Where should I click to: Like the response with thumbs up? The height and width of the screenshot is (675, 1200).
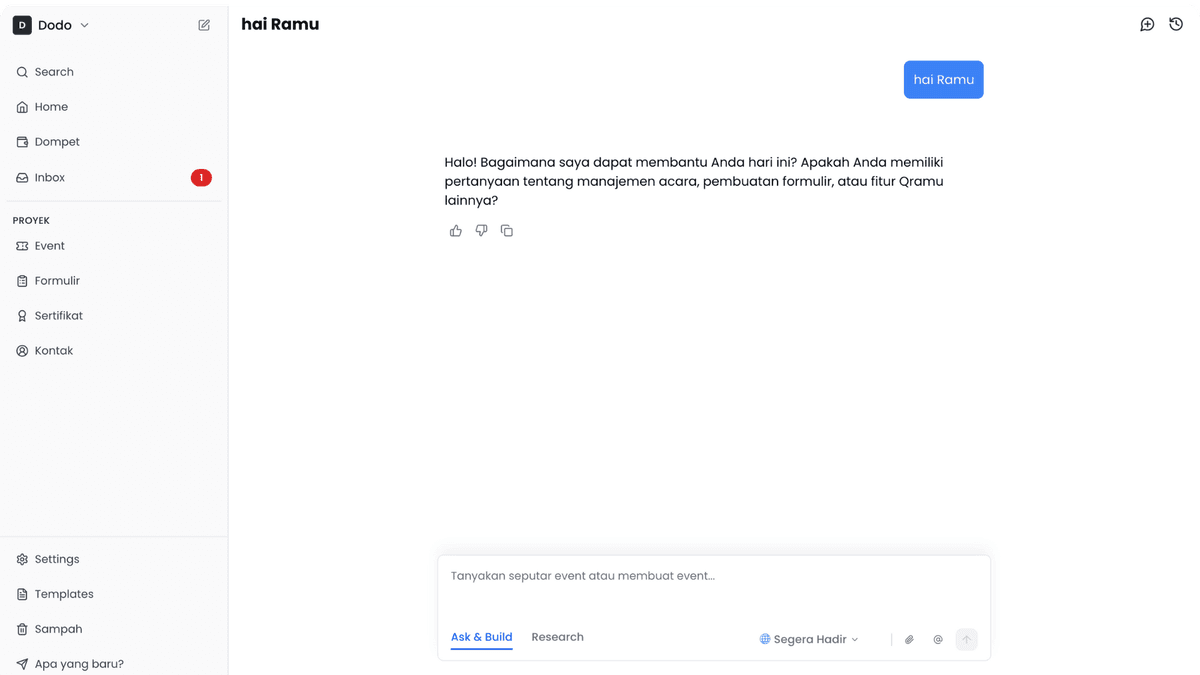456,231
